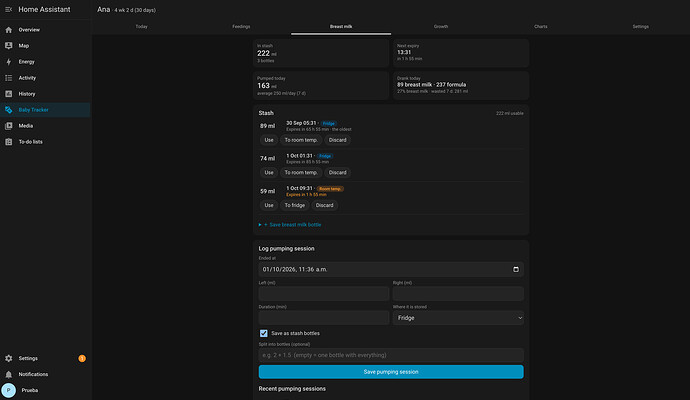Expand Save breast milk bottle section
Viewport: 690px width, 400px height.
(x=290, y=224)
